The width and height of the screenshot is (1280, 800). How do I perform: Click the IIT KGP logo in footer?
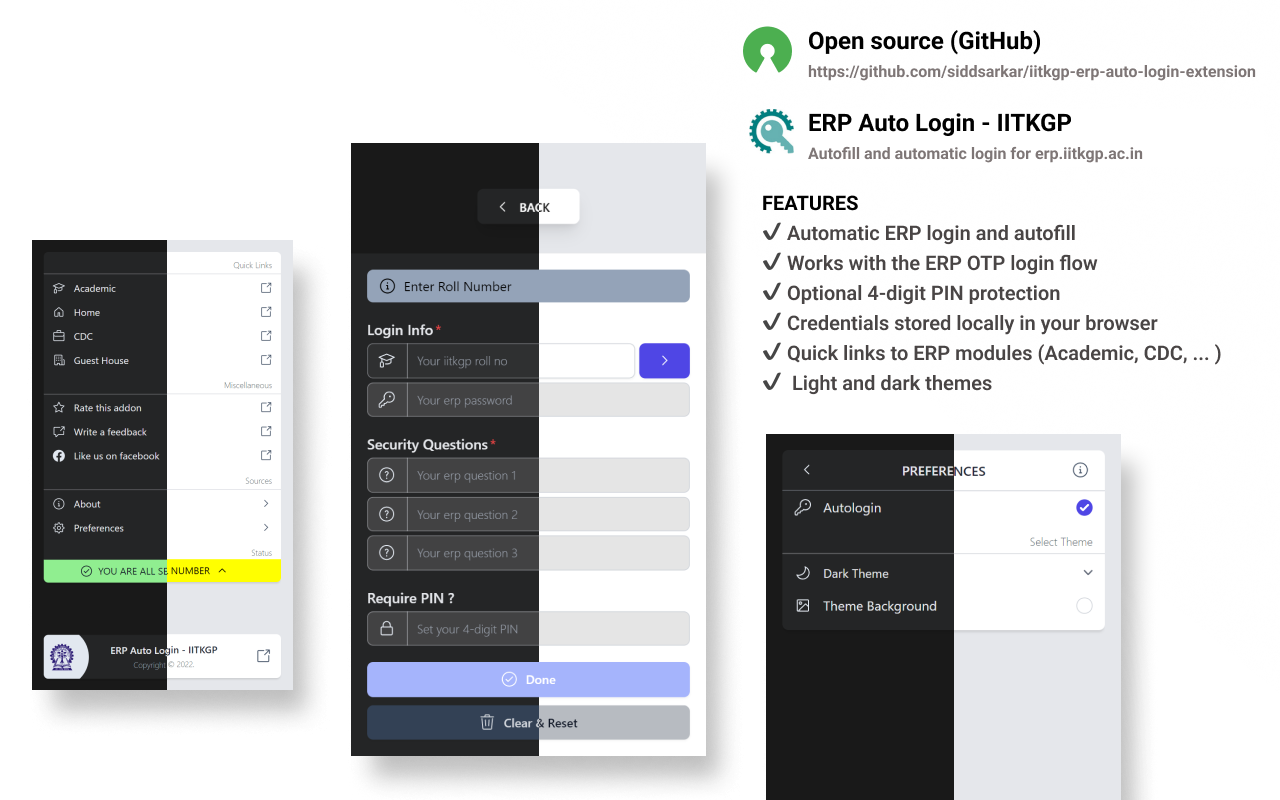pos(62,657)
